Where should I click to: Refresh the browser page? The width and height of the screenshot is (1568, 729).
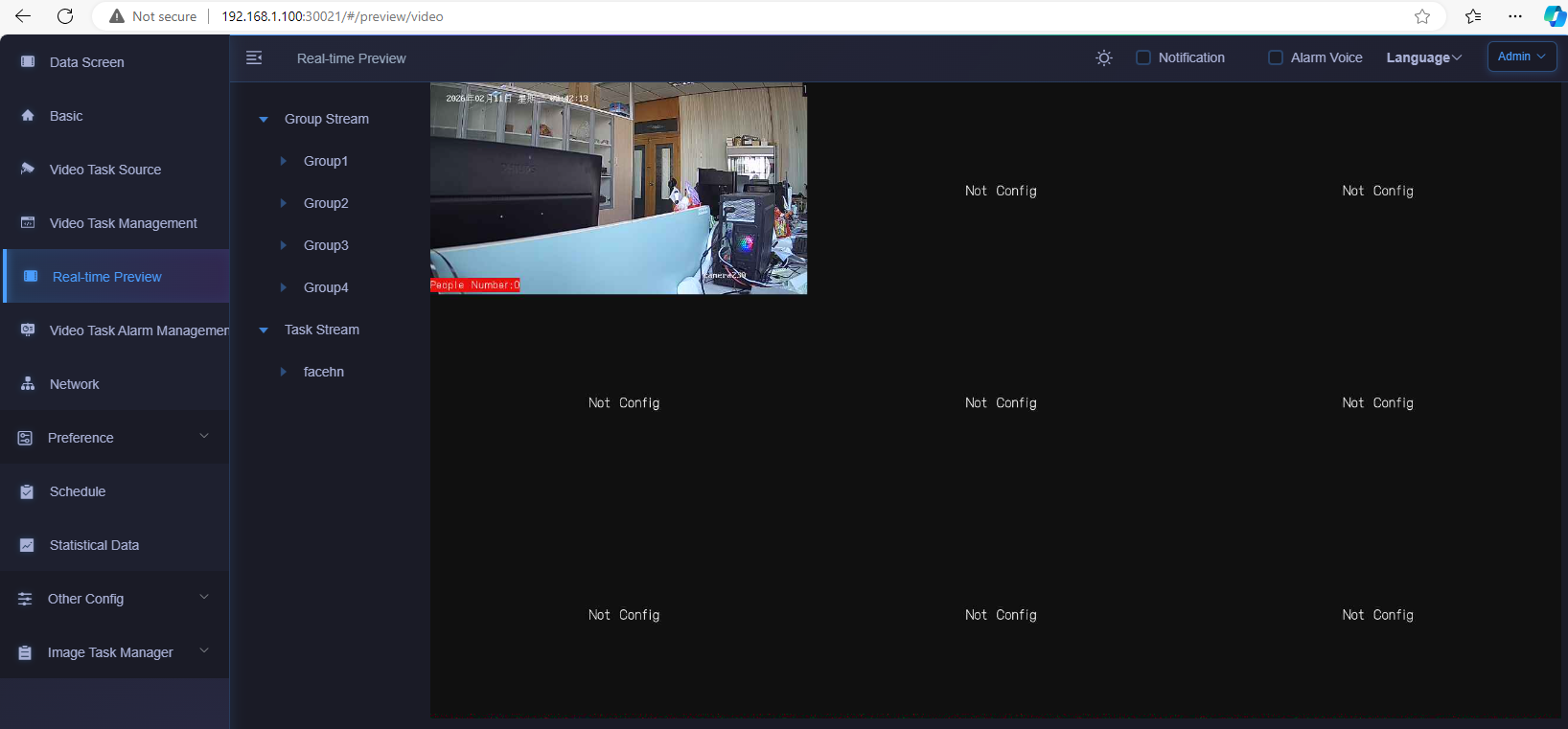pos(65,16)
